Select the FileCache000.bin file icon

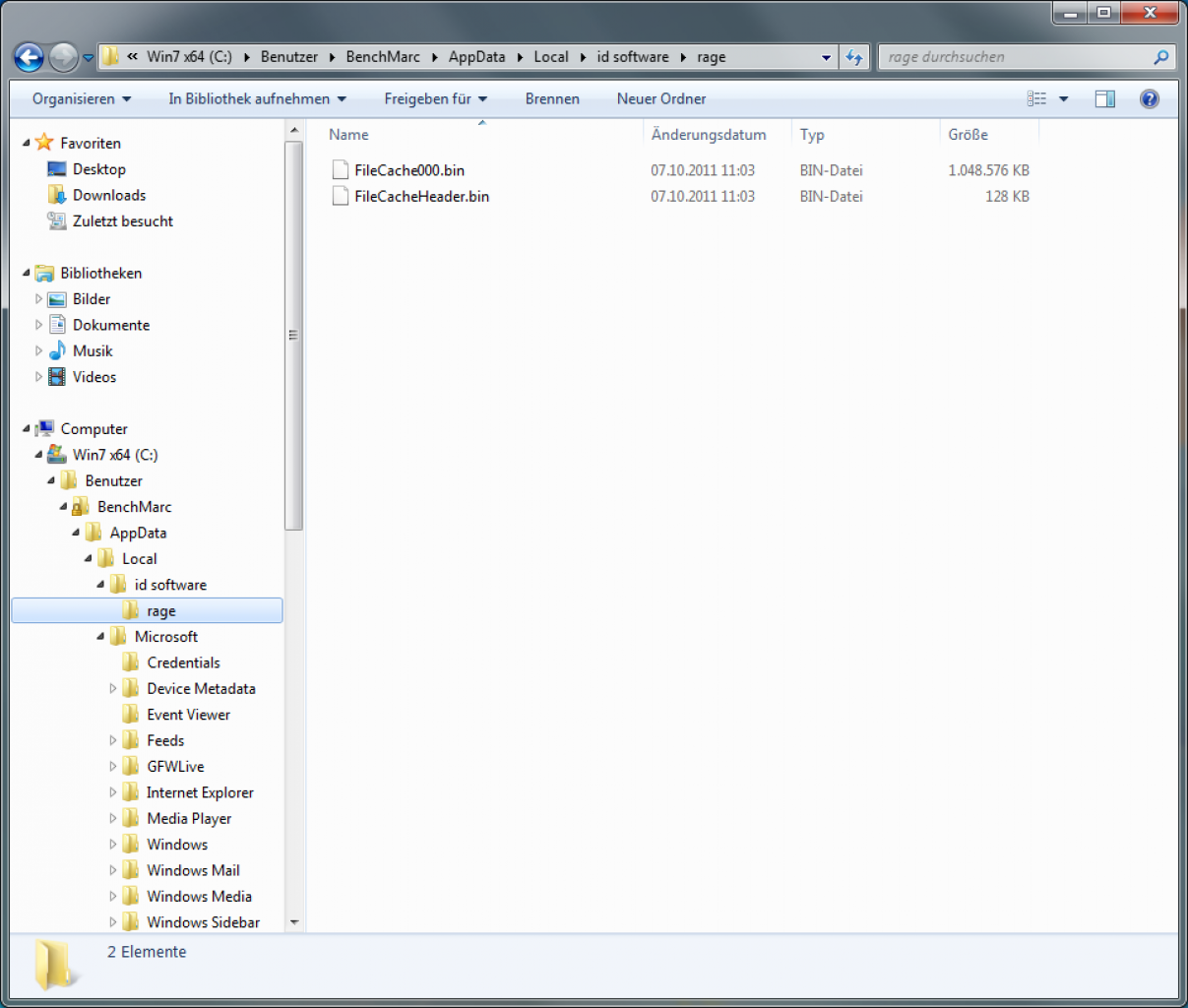[x=340, y=170]
